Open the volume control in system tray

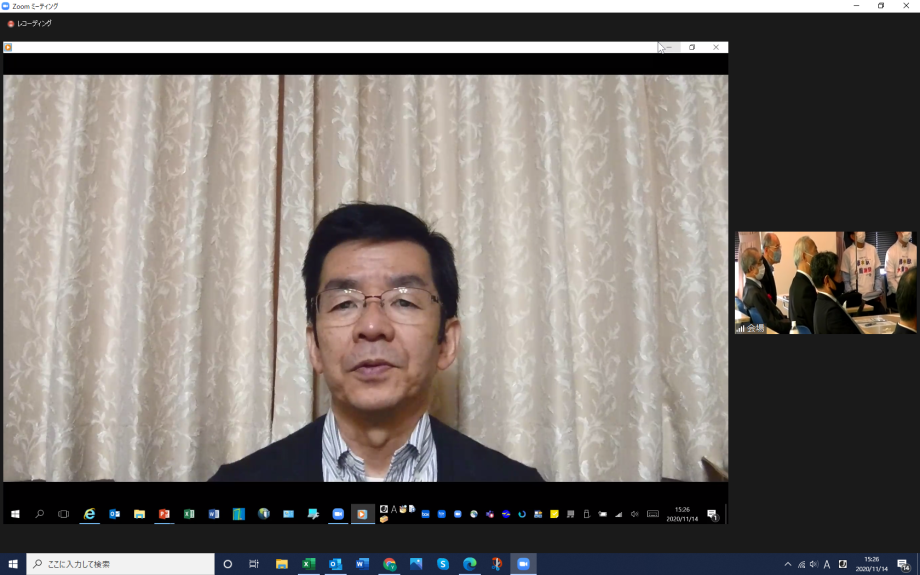813,564
